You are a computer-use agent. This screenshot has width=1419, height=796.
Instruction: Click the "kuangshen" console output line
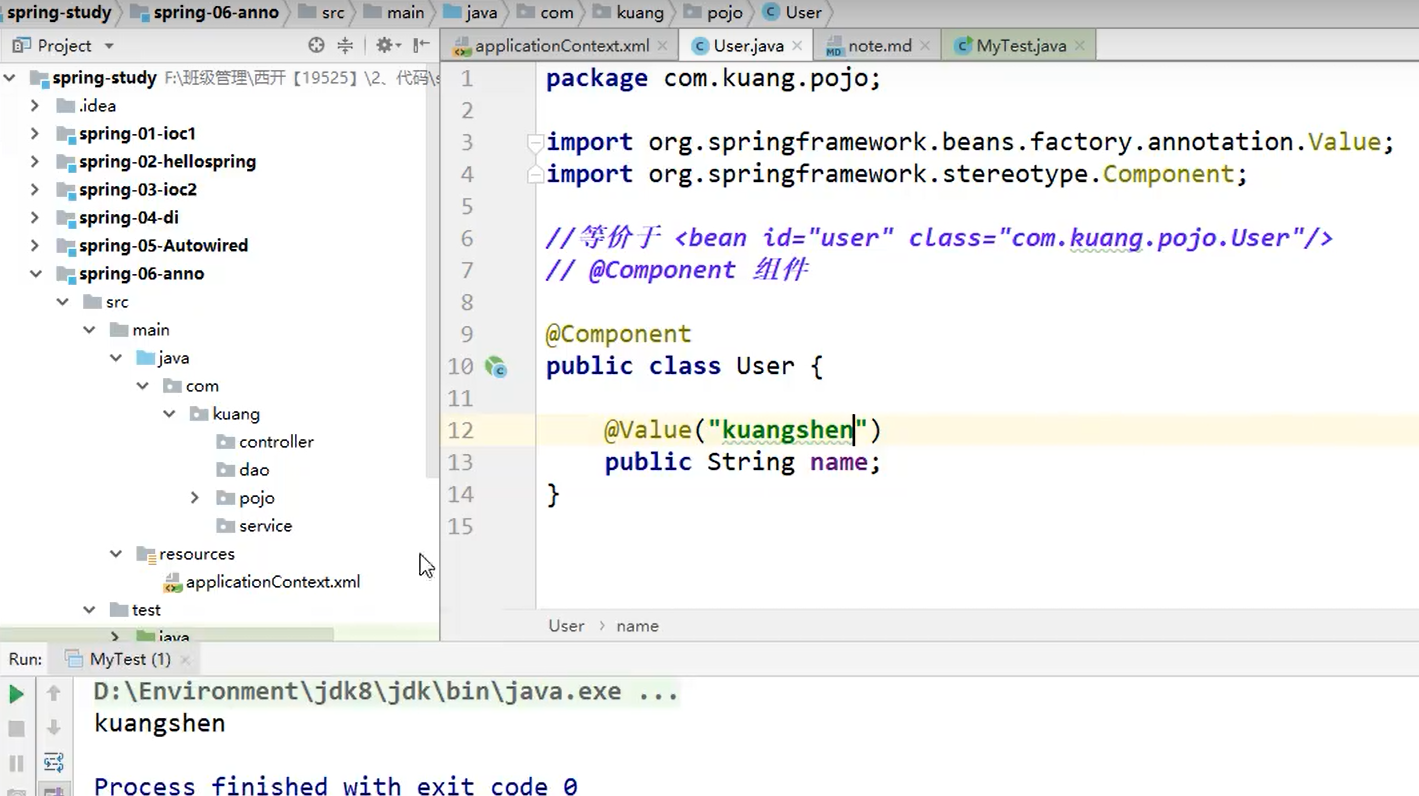coord(160,723)
